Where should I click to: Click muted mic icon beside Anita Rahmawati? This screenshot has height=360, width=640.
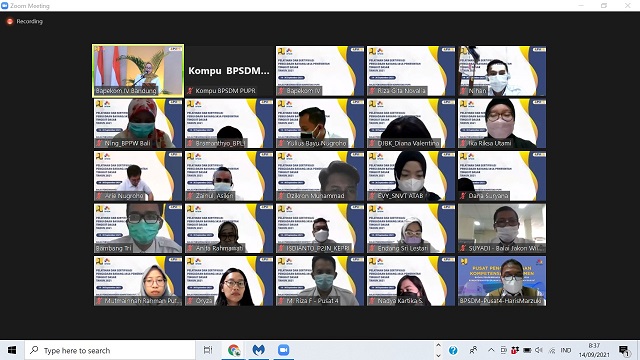click(190, 248)
